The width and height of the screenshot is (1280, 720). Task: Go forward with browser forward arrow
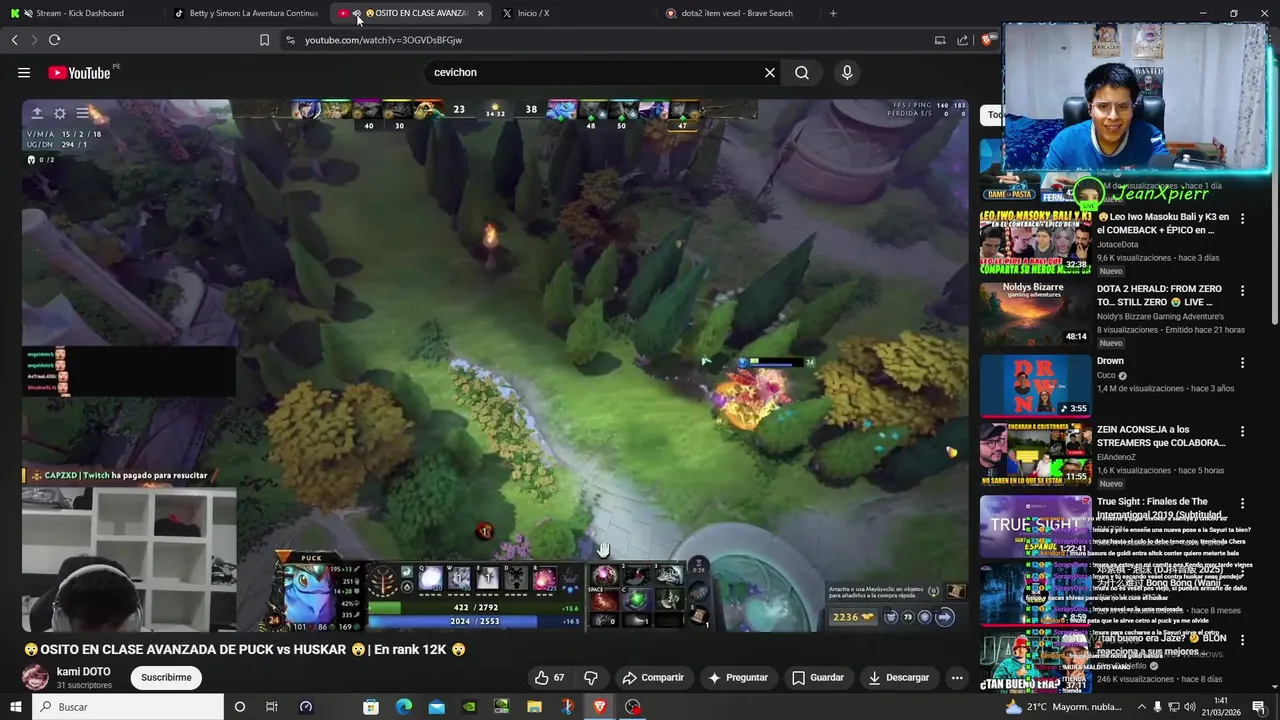(x=34, y=40)
